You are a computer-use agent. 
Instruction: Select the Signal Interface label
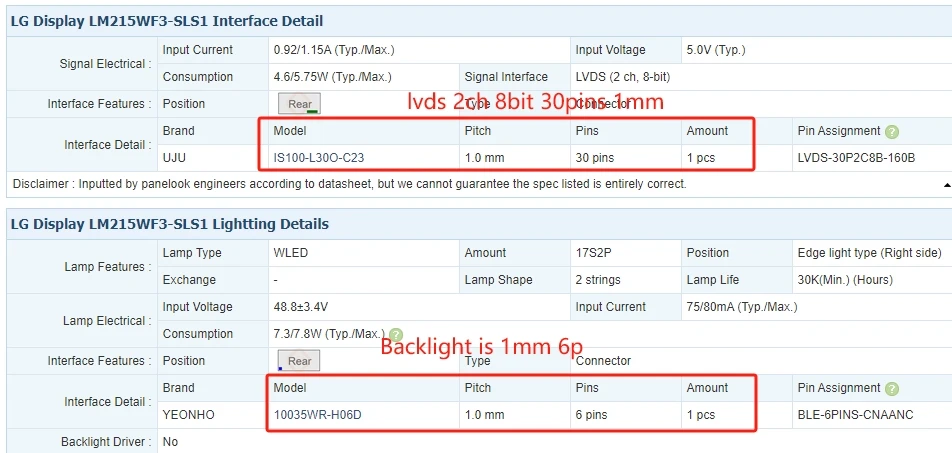tap(506, 77)
